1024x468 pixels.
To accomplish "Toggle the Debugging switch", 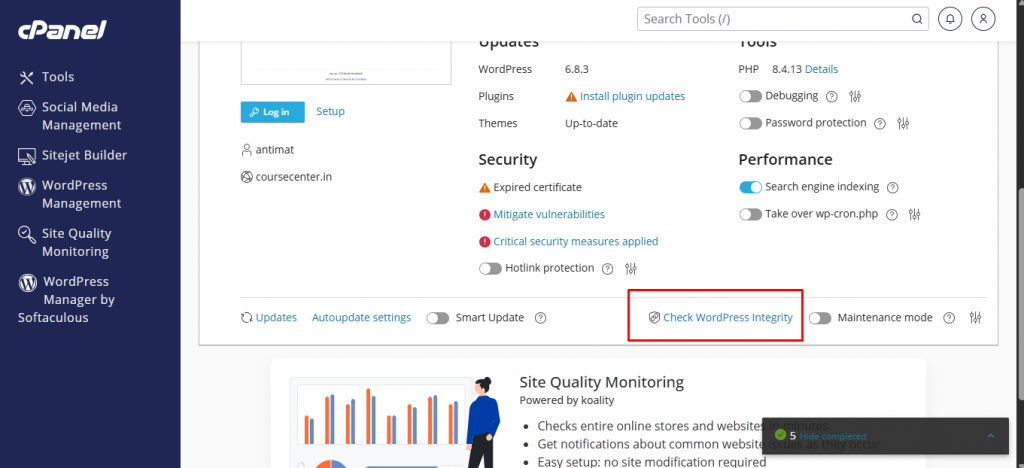I will click(x=750, y=96).
